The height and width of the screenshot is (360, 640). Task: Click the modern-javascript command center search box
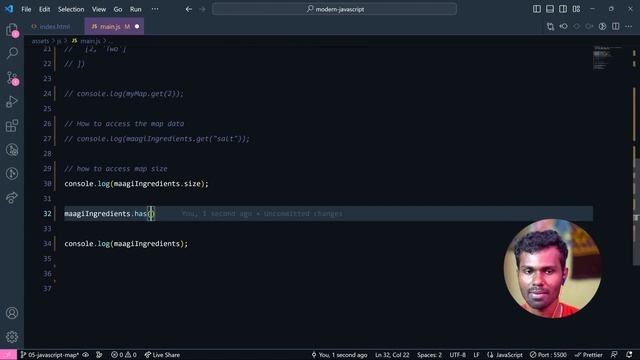click(x=334, y=9)
